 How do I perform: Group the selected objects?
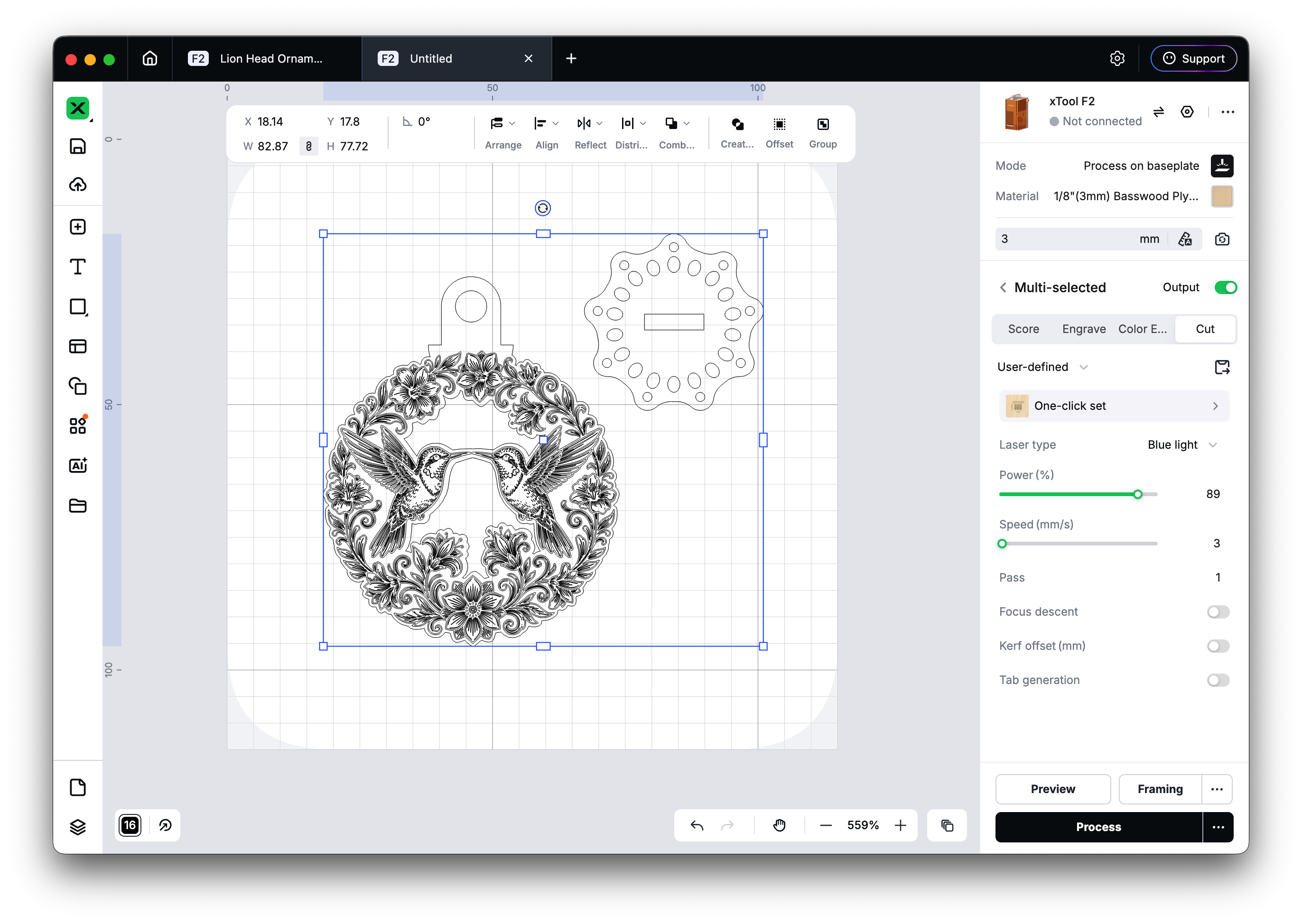(823, 133)
